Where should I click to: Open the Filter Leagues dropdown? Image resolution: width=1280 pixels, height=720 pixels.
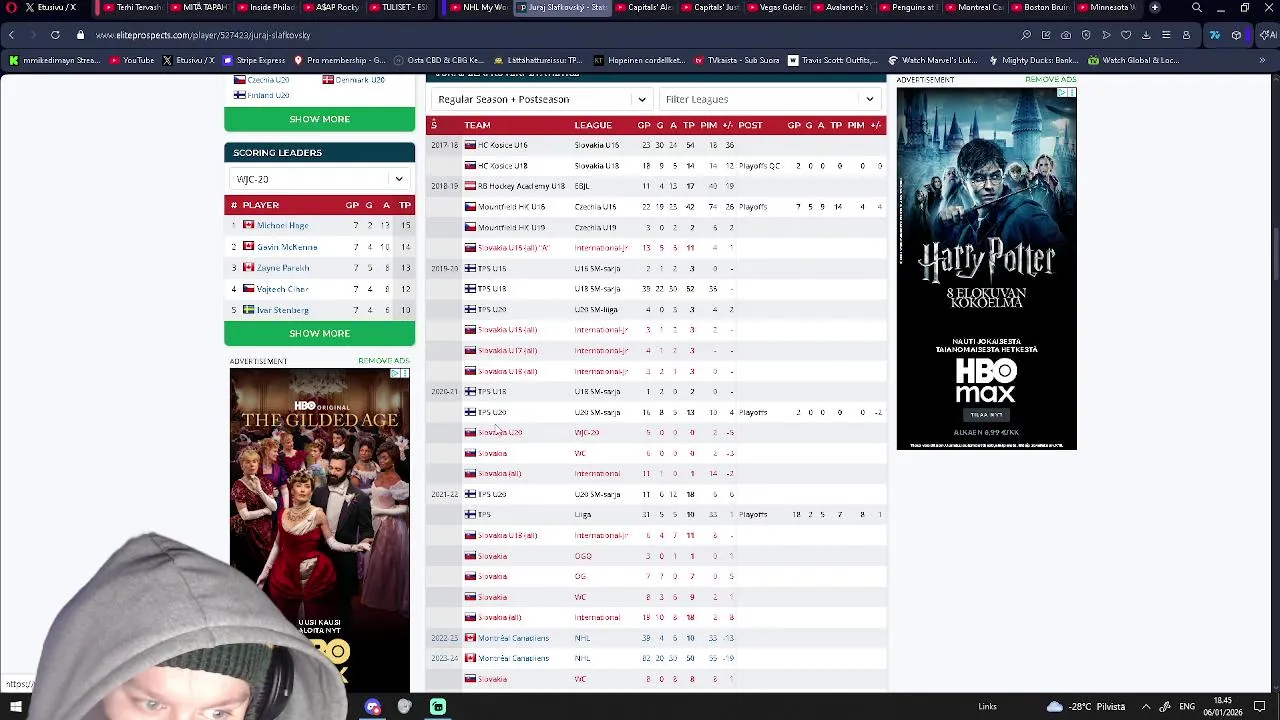770,99
